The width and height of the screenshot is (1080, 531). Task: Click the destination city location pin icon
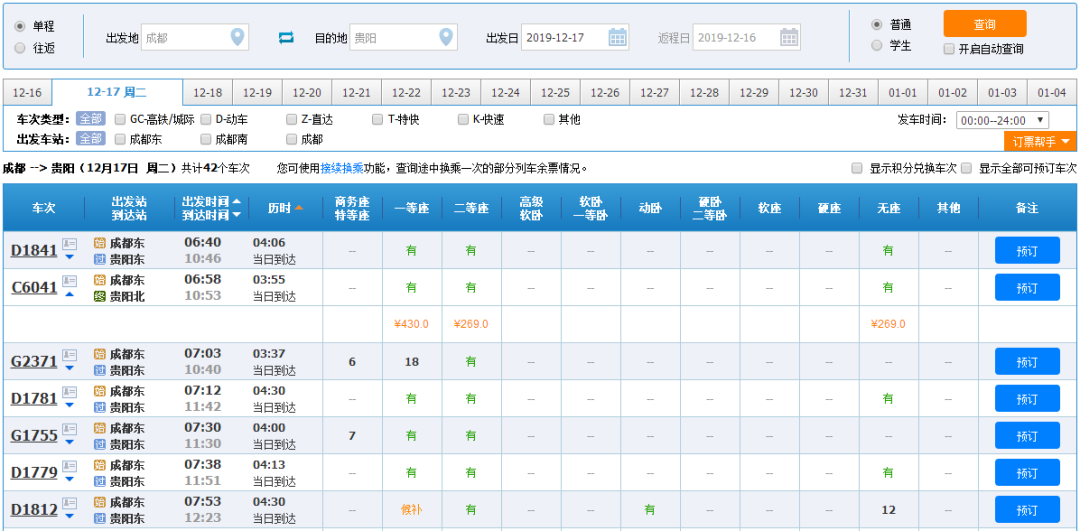click(446, 37)
